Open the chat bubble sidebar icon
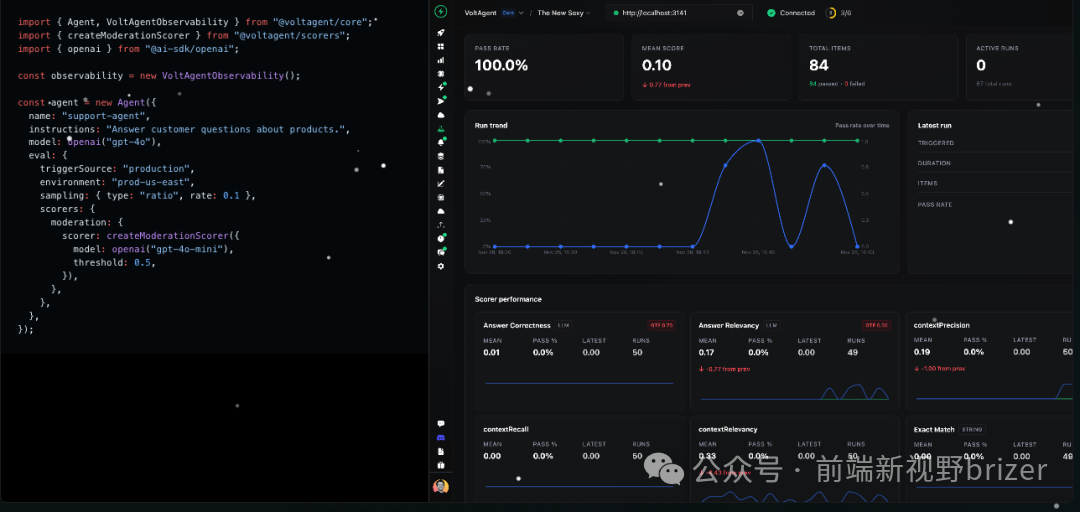This screenshot has width=1080, height=512. pos(441,424)
